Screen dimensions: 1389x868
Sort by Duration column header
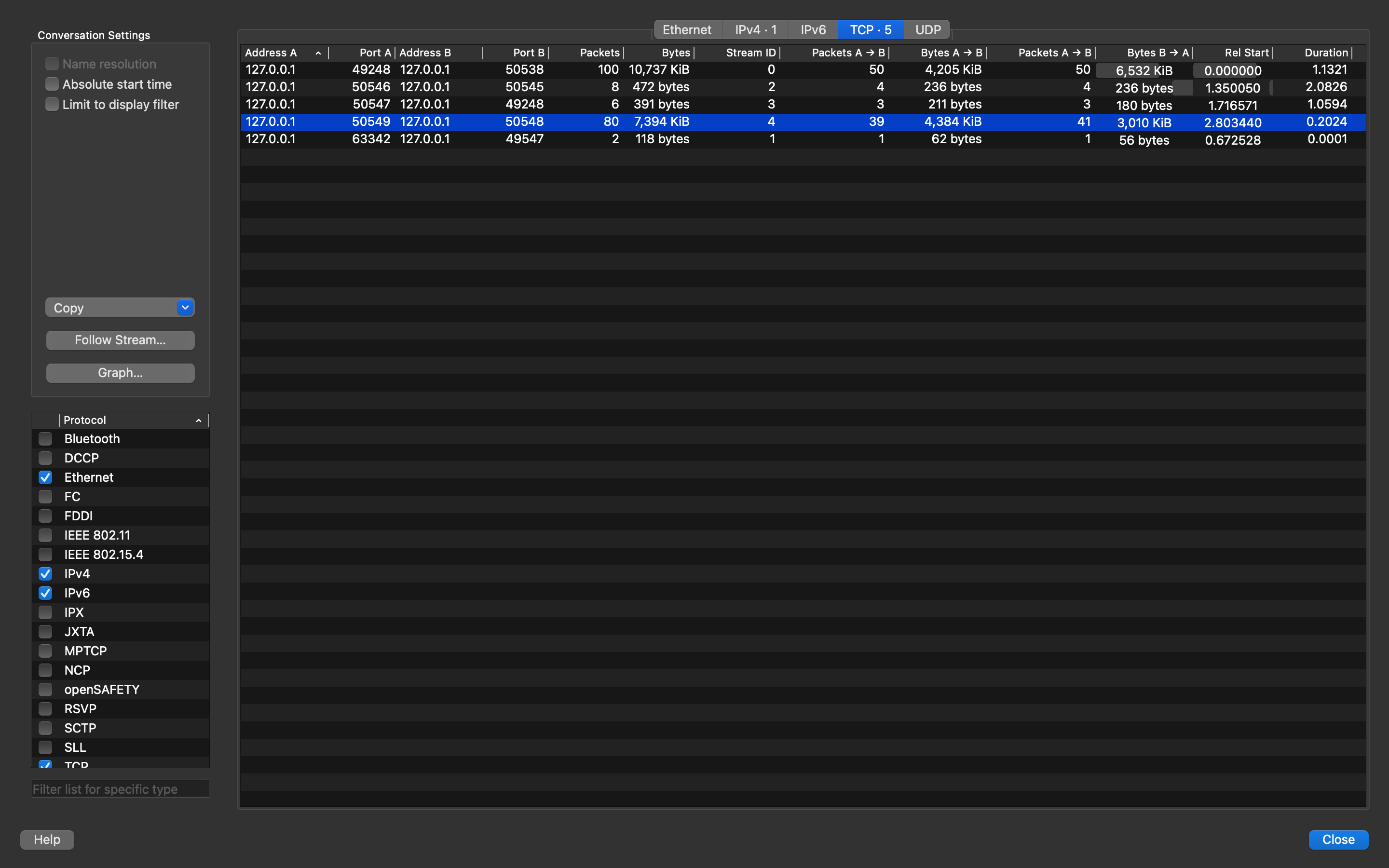(x=1313, y=53)
